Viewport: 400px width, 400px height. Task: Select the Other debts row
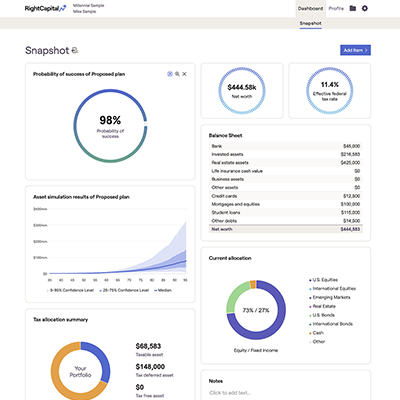tap(286, 221)
